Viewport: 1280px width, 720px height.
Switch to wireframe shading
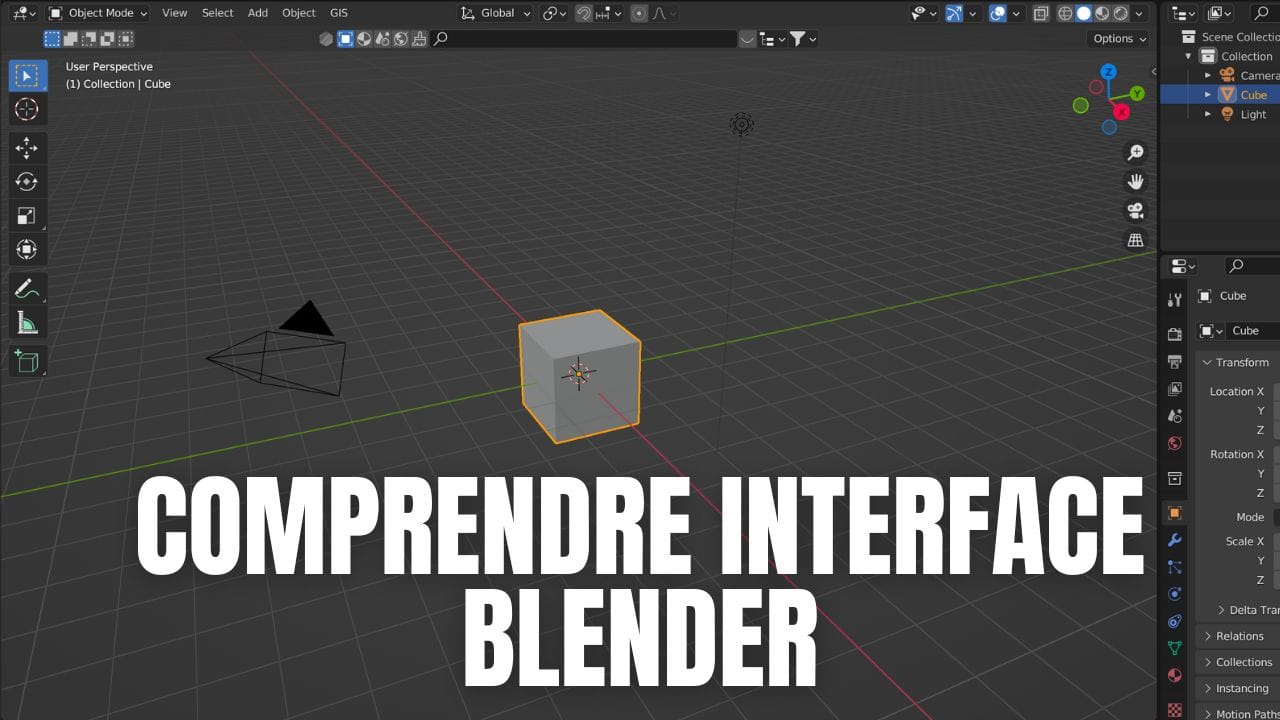[x=1065, y=13]
